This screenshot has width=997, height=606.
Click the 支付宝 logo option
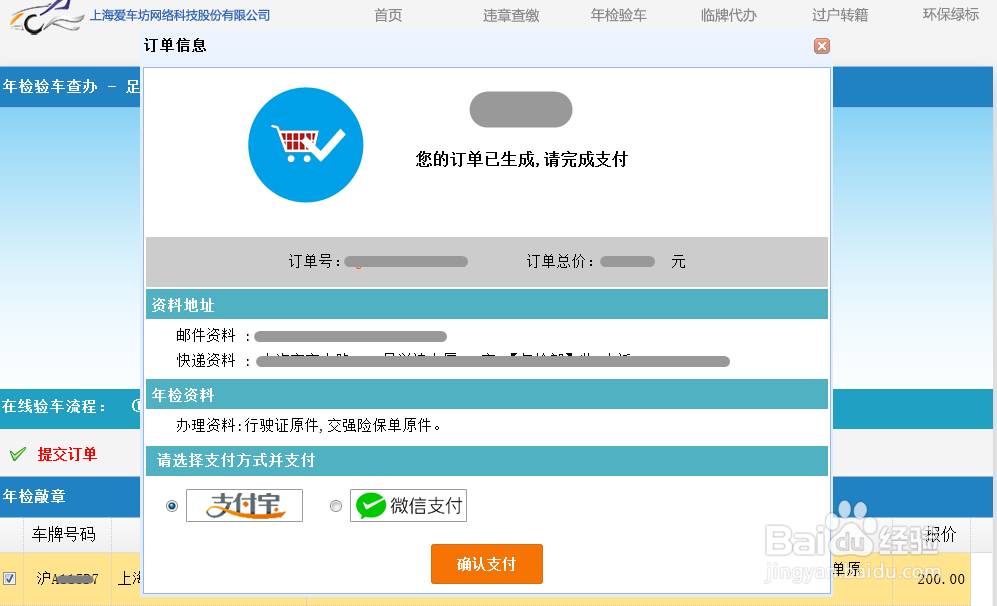click(x=244, y=506)
